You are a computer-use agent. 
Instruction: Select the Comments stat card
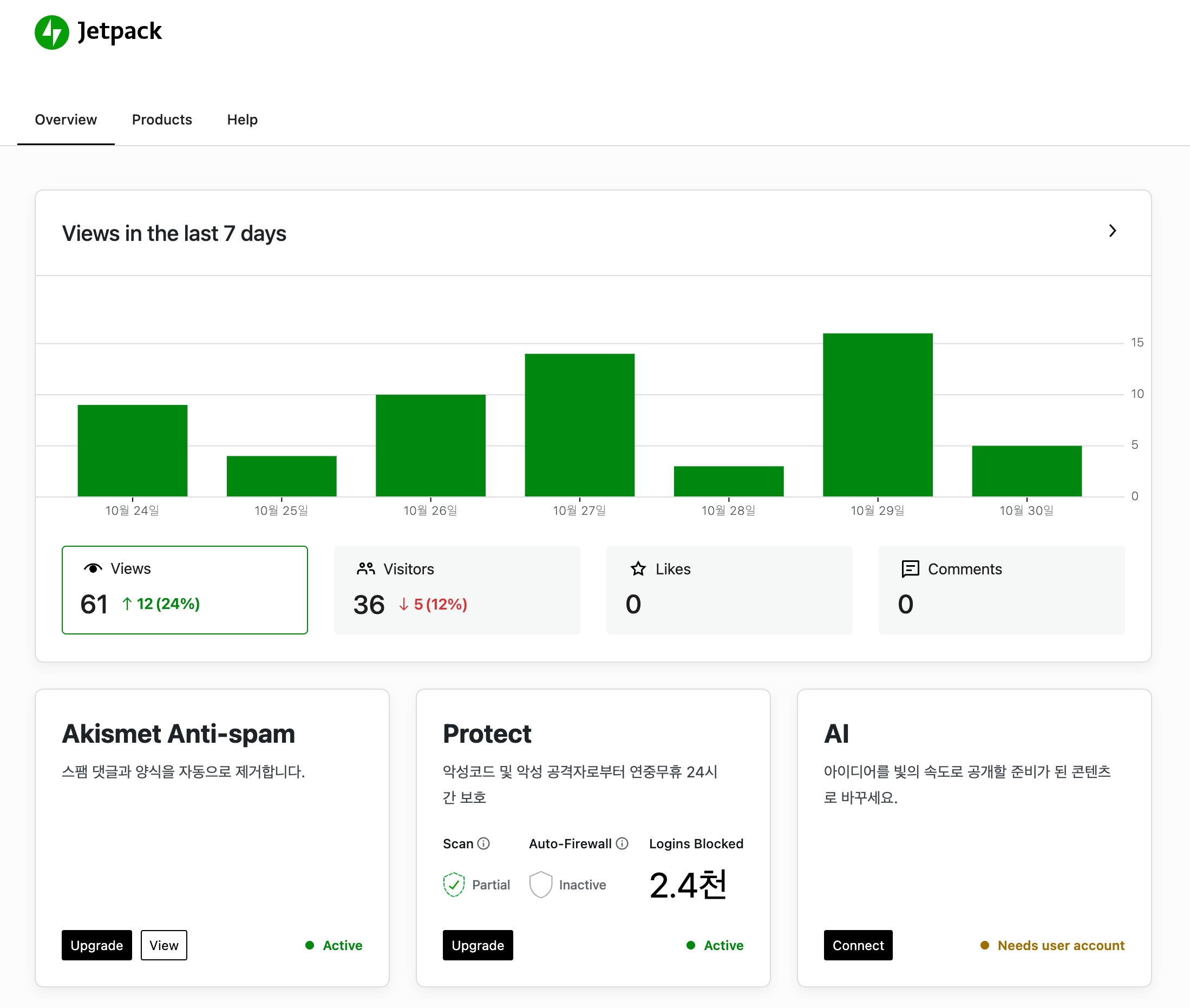coord(1001,590)
